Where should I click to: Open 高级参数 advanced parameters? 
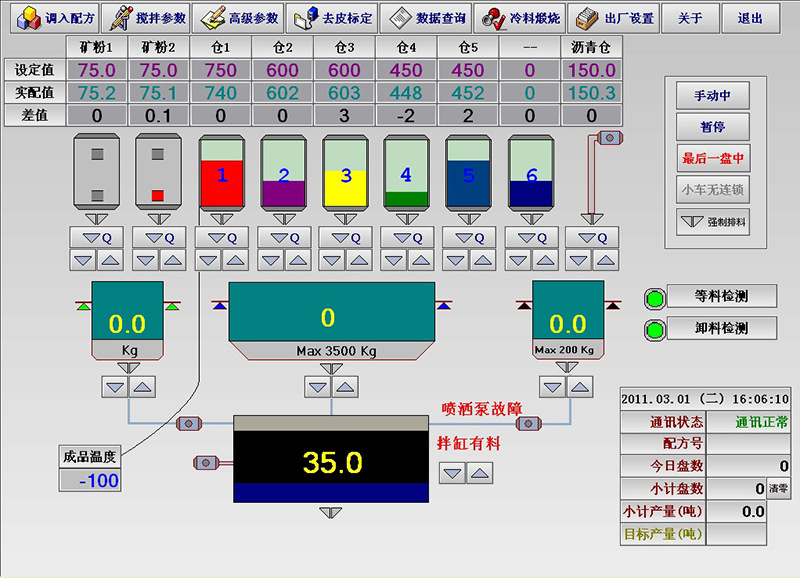[238, 18]
